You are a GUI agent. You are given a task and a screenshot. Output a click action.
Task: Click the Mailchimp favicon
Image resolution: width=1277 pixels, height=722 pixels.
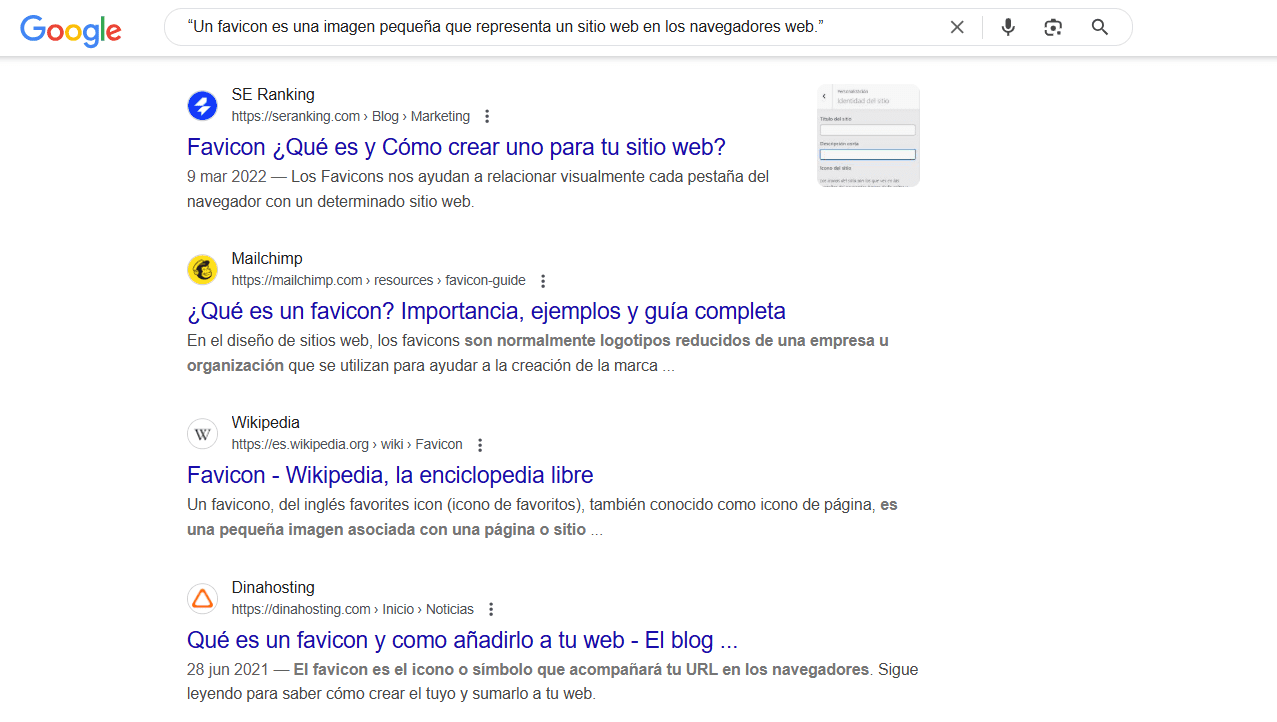(203, 269)
